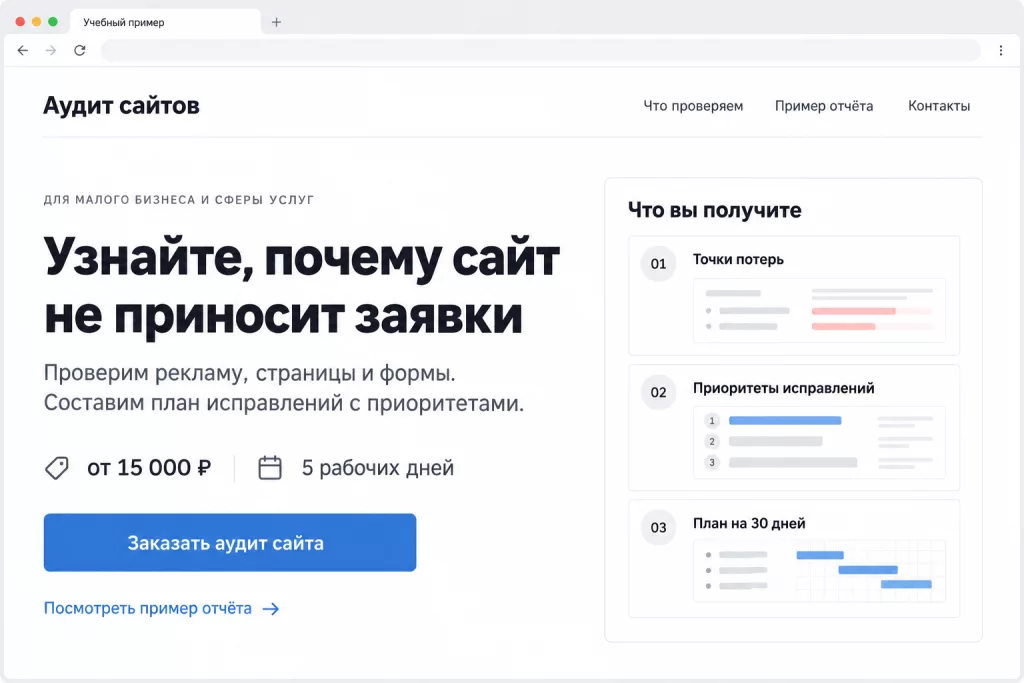The height and width of the screenshot is (683, 1024).
Task: Click the calendar icon beside 5 рабочих дней
Action: tap(270, 468)
